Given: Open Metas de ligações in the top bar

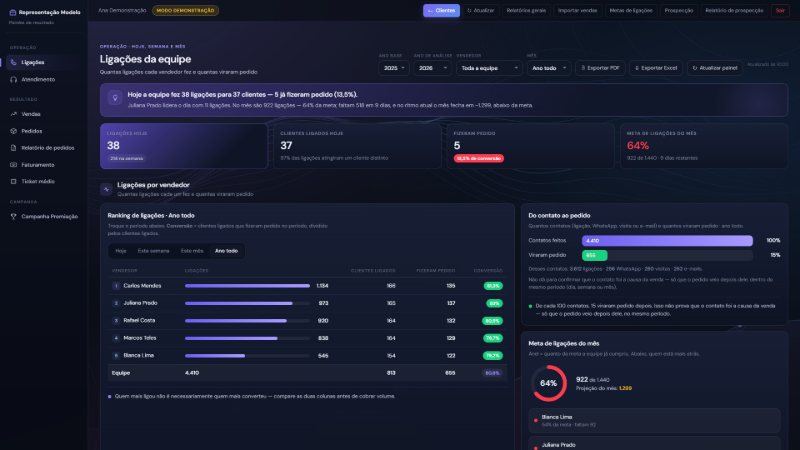Looking at the screenshot, I should 631,11.
